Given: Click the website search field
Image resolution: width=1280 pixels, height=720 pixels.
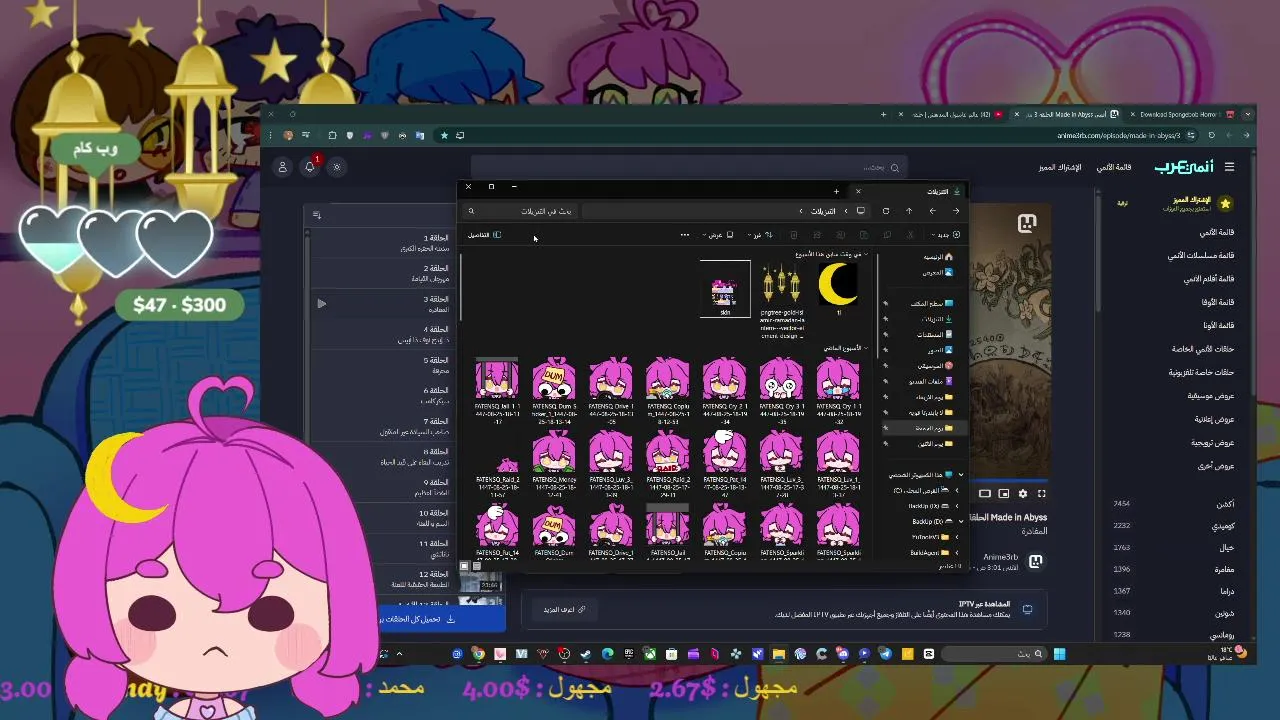Looking at the screenshot, I should 688,167.
